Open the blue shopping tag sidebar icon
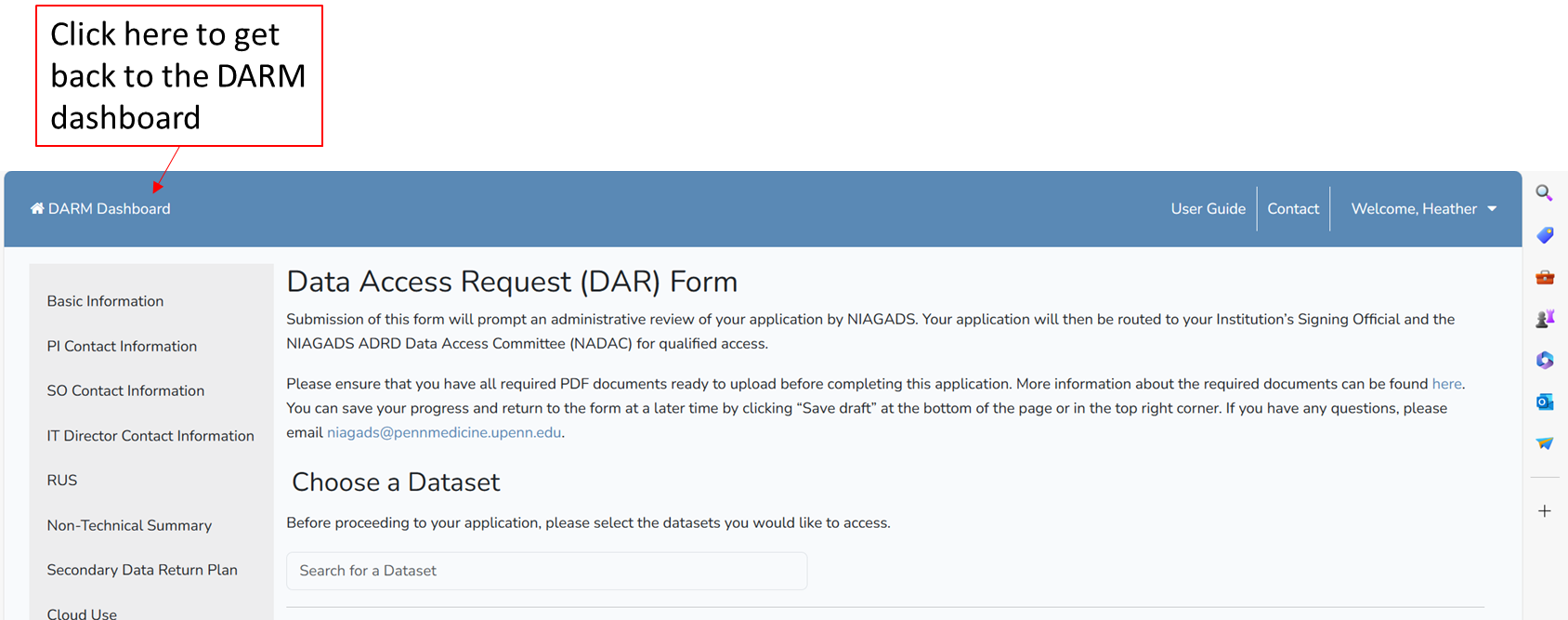The height and width of the screenshot is (620, 1568). 1544,235
